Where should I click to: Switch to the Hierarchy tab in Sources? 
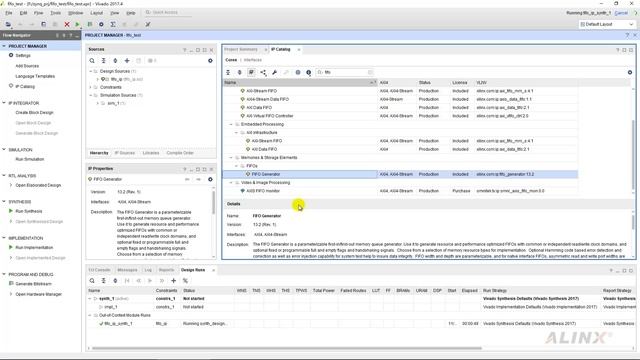click(99, 153)
